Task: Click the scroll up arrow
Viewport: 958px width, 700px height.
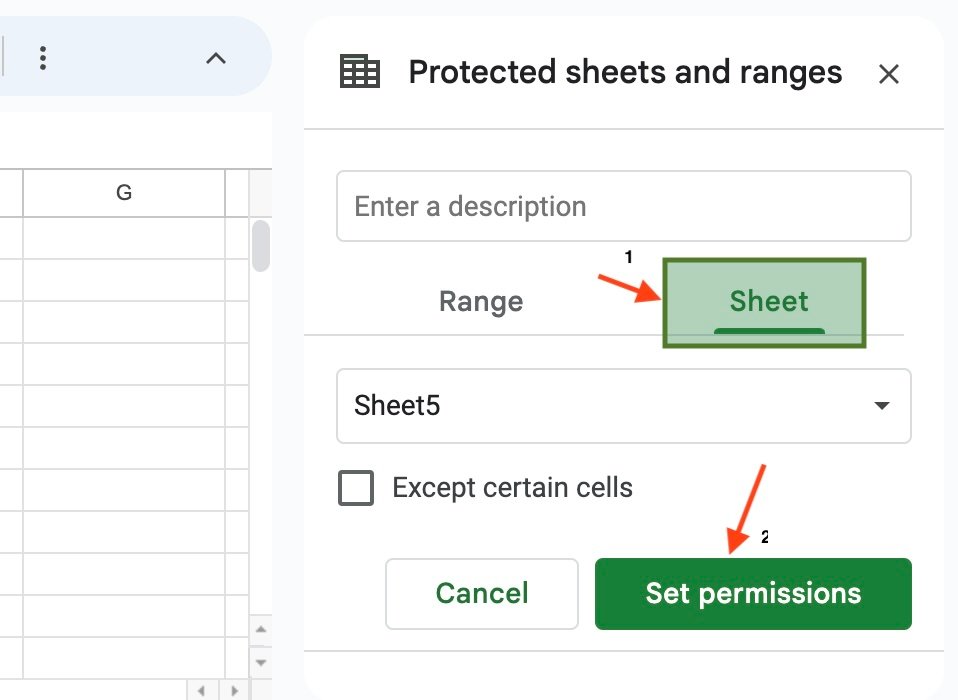Action: [x=261, y=630]
